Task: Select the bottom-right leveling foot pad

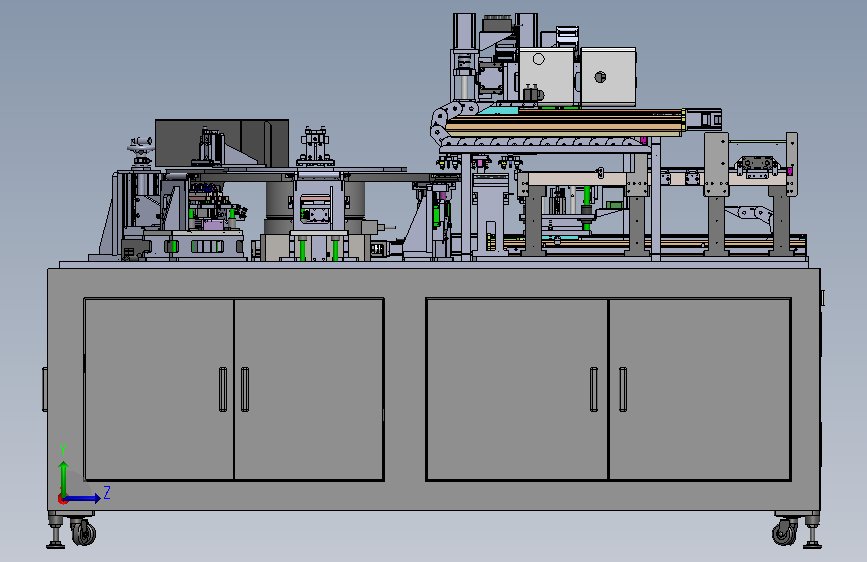Action: click(x=812, y=545)
